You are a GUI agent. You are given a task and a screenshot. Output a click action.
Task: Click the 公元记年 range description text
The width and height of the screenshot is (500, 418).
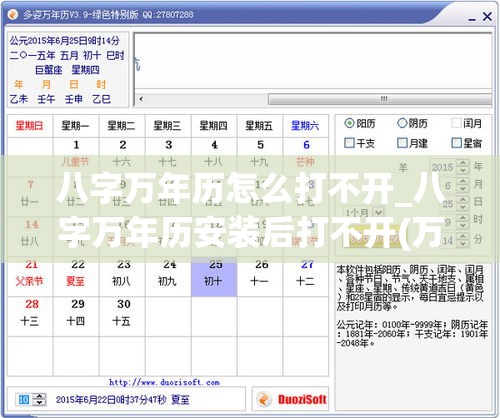(x=412, y=334)
